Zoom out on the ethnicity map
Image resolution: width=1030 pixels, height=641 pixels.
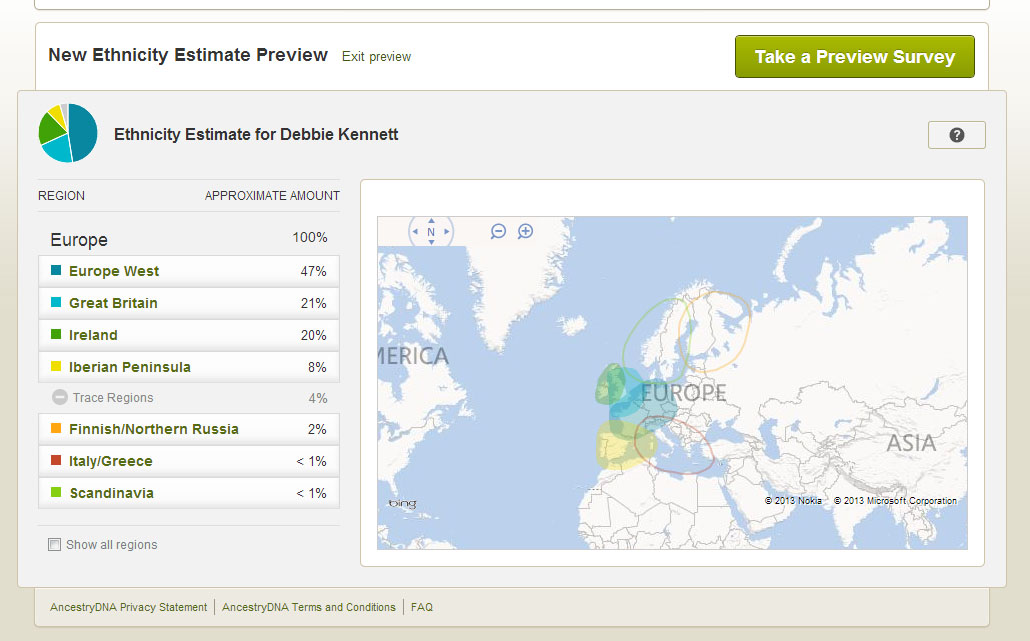tap(498, 231)
